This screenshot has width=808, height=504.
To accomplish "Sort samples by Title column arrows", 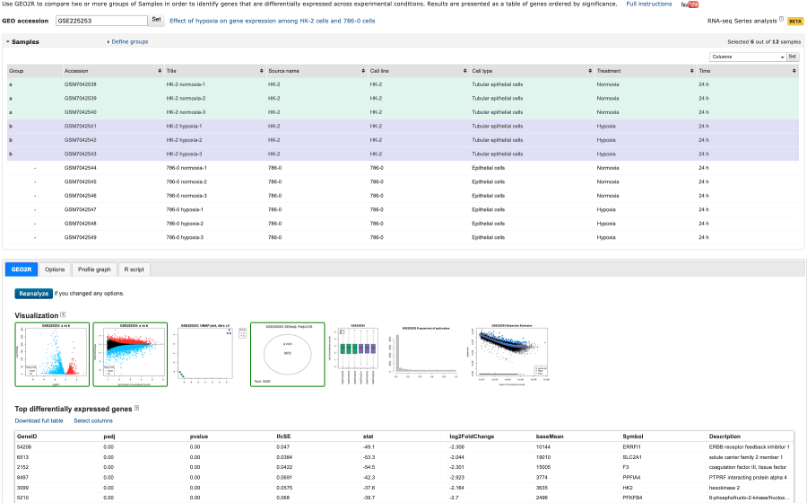I will (261, 71).
